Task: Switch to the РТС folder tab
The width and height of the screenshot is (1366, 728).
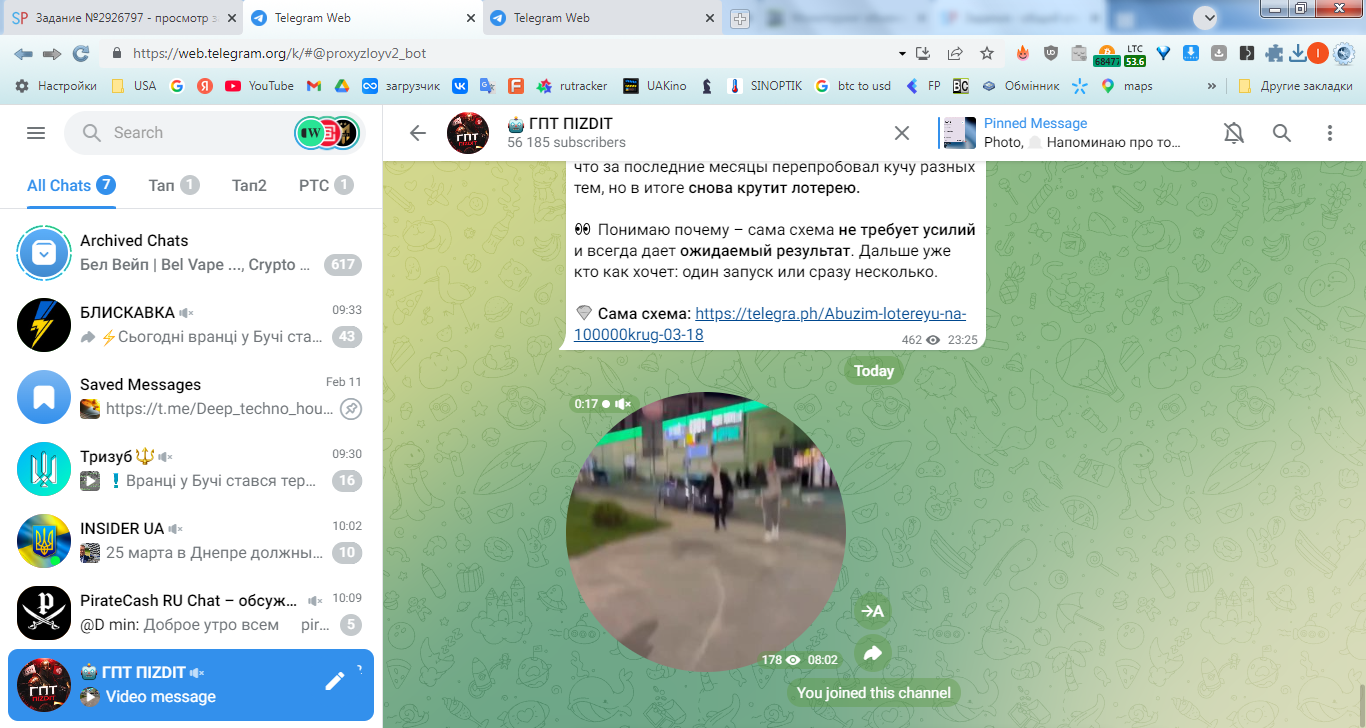Action: [x=326, y=185]
